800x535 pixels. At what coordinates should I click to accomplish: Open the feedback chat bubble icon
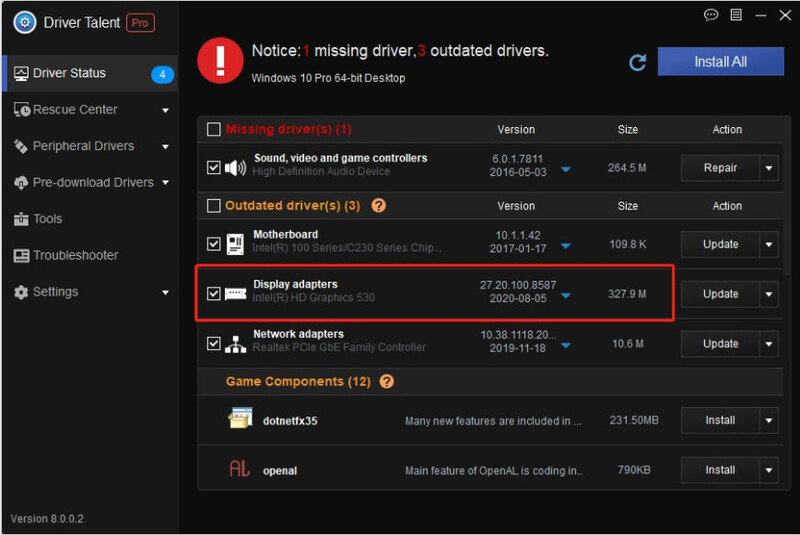(x=711, y=15)
